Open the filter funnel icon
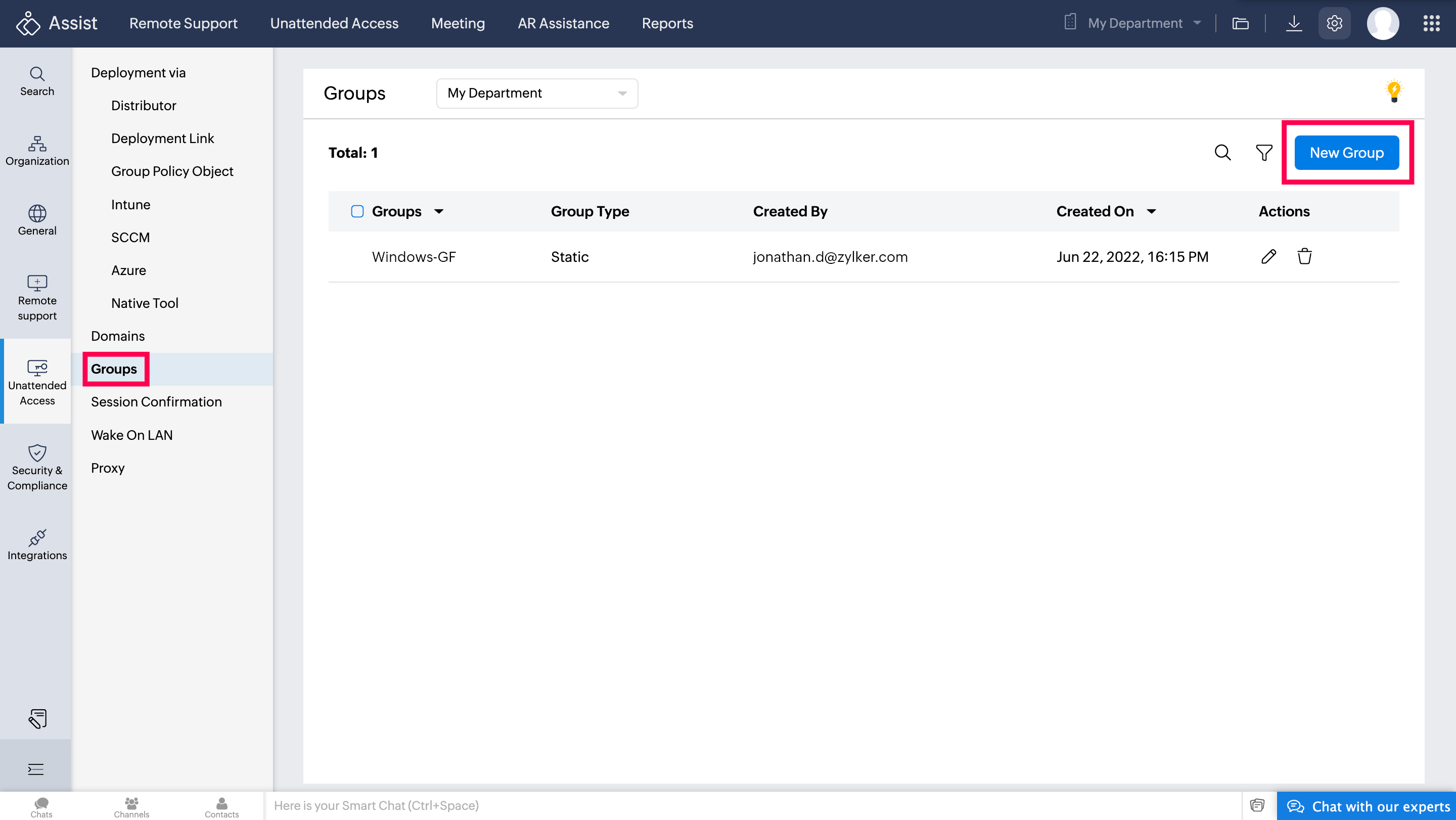Viewport: 1456px width, 820px height. point(1264,153)
